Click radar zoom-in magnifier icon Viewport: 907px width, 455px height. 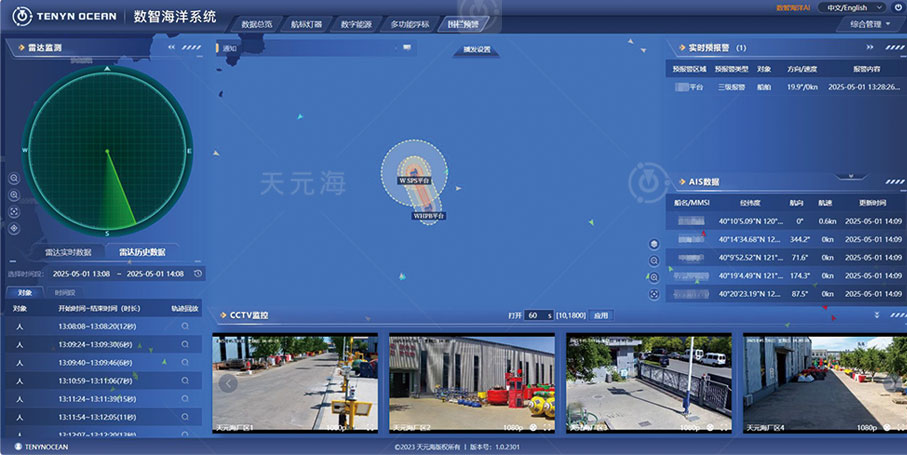(14, 178)
